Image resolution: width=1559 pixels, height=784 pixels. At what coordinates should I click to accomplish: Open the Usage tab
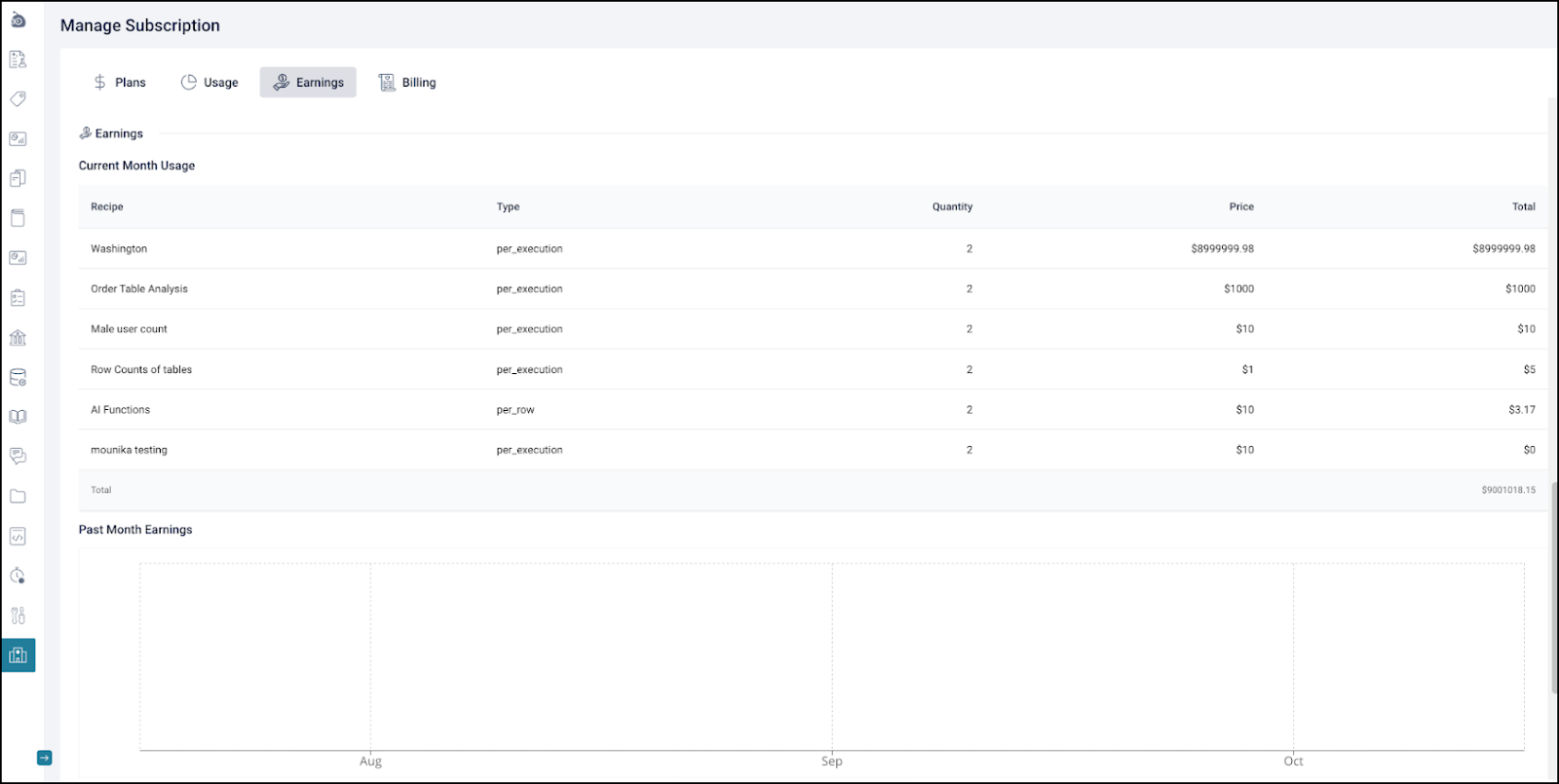(x=209, y=83)
